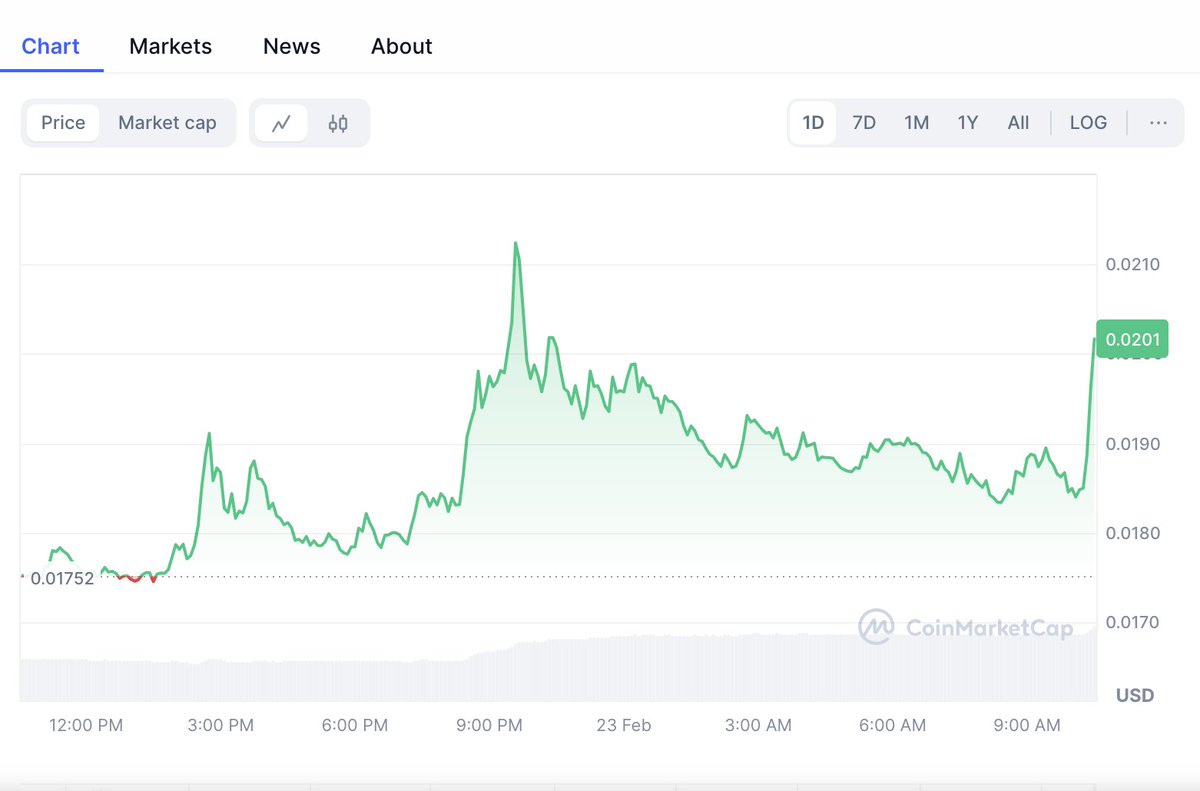Click the 3:00 AM time label
1200x791 pixels.
click(x=758, y=725)
